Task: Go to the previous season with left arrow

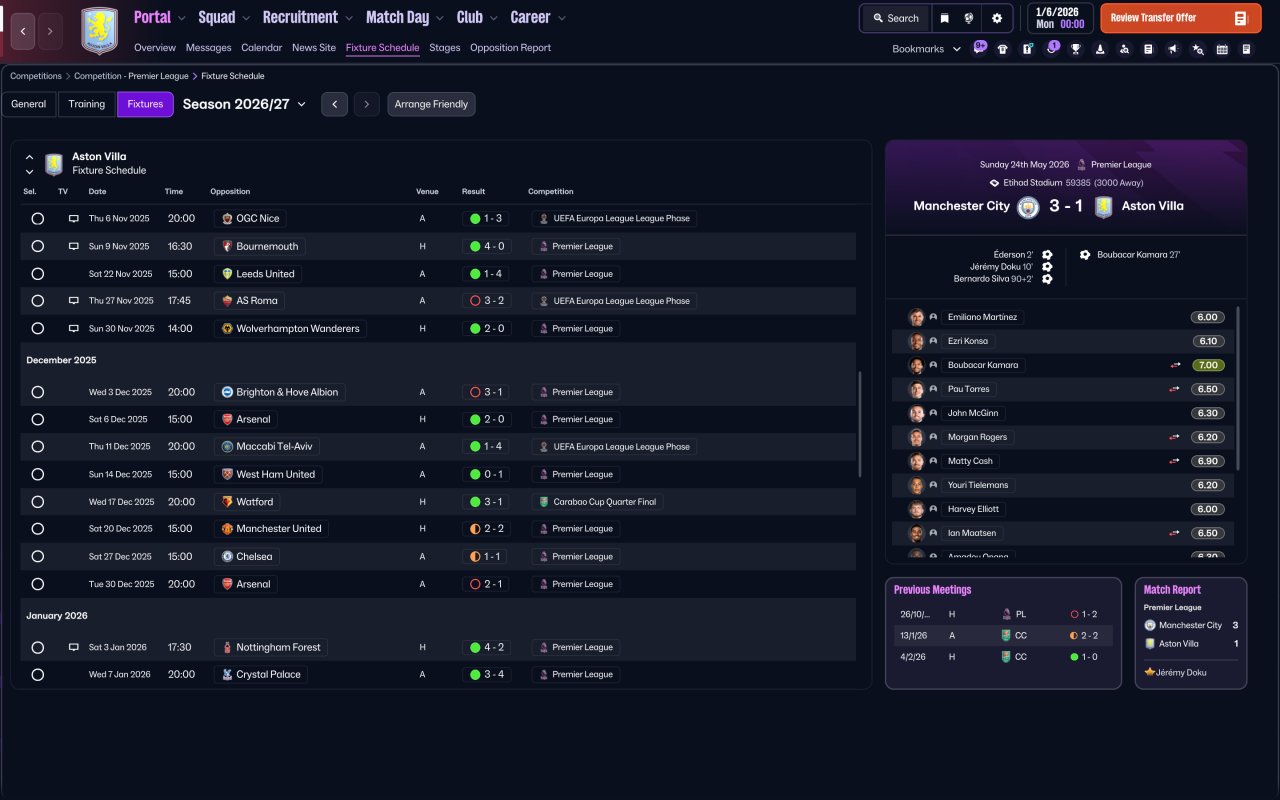Action: click(x=334, y=104)
